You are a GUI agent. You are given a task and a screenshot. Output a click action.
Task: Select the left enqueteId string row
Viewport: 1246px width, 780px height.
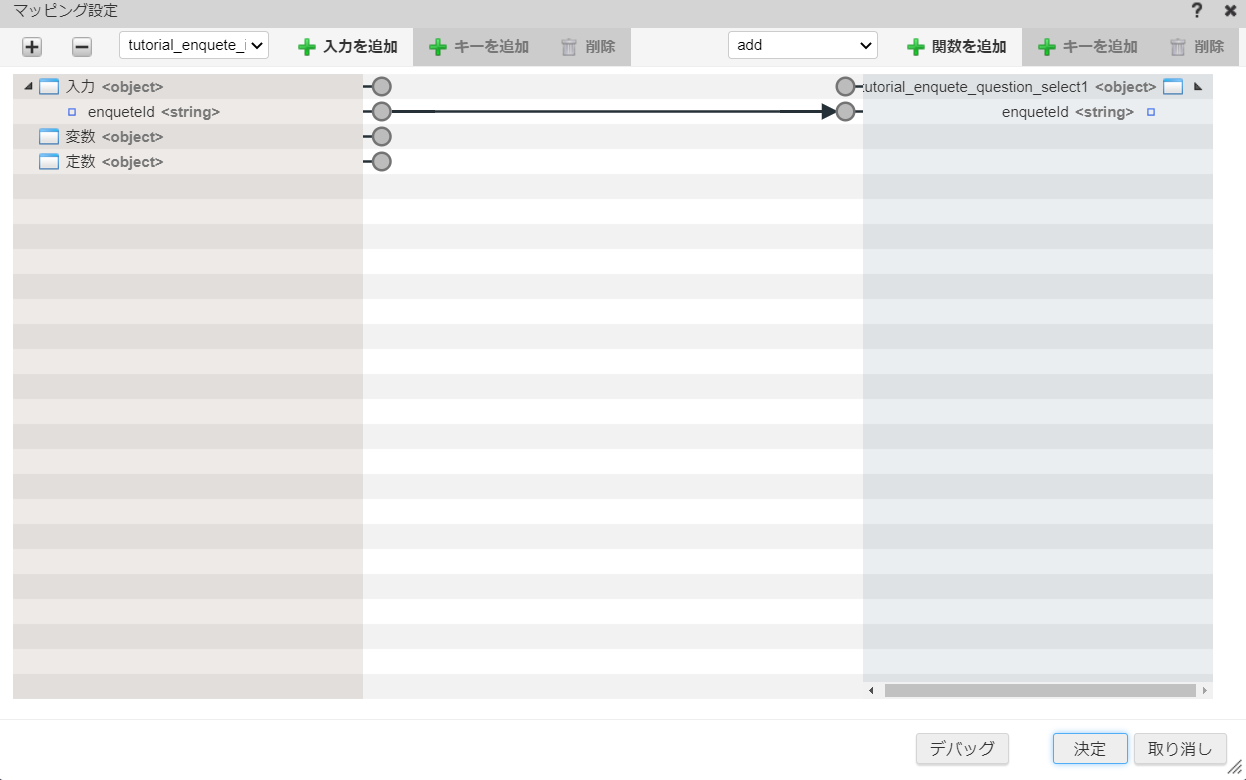click(188, 112)
